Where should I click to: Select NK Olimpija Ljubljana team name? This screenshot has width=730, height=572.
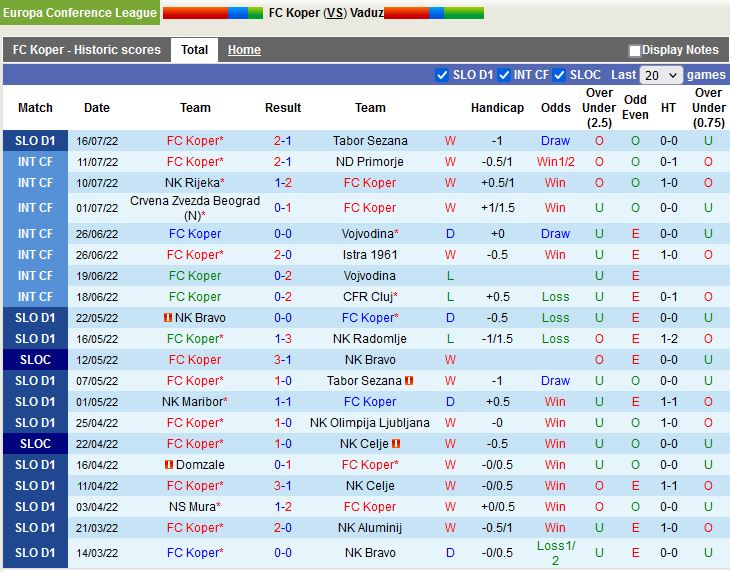pos(370,423)
